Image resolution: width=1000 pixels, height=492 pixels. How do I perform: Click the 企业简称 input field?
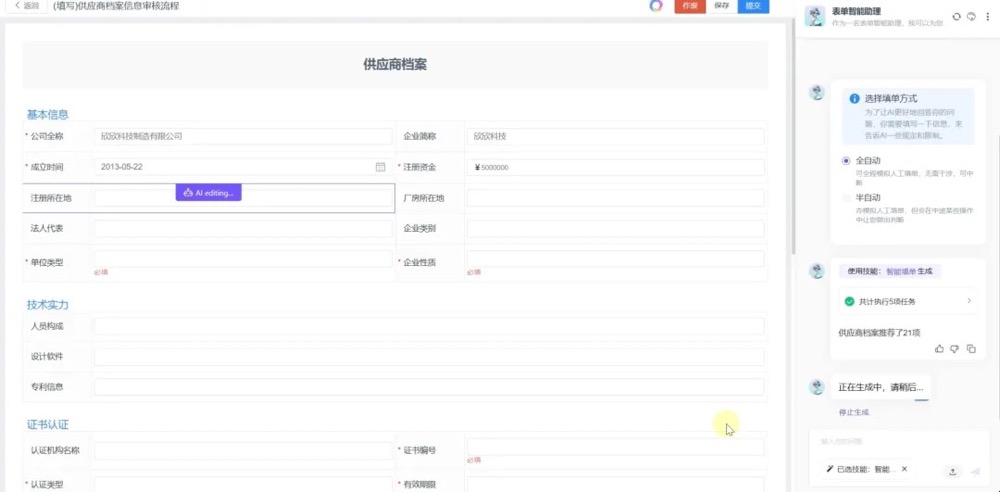pos(615,137)
